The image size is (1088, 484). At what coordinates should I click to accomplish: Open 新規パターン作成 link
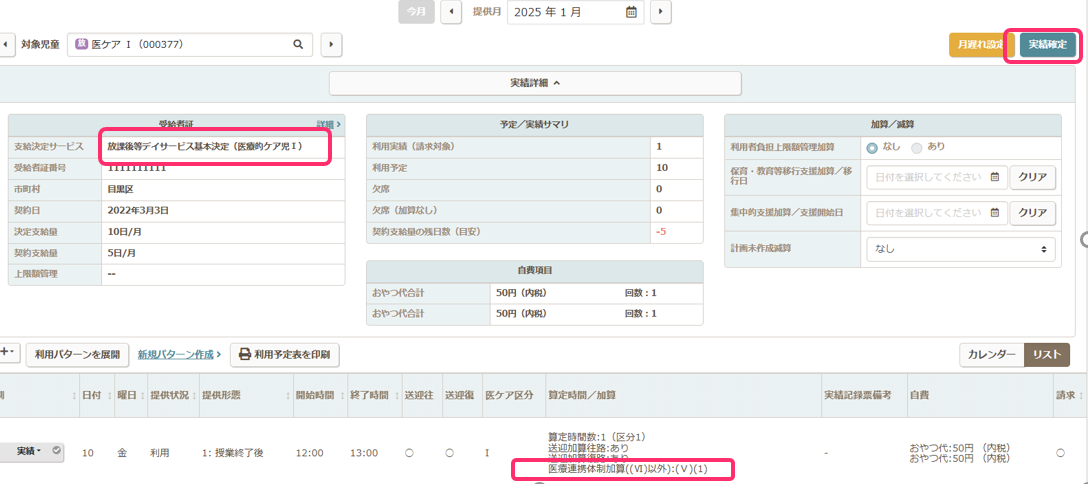179,355
